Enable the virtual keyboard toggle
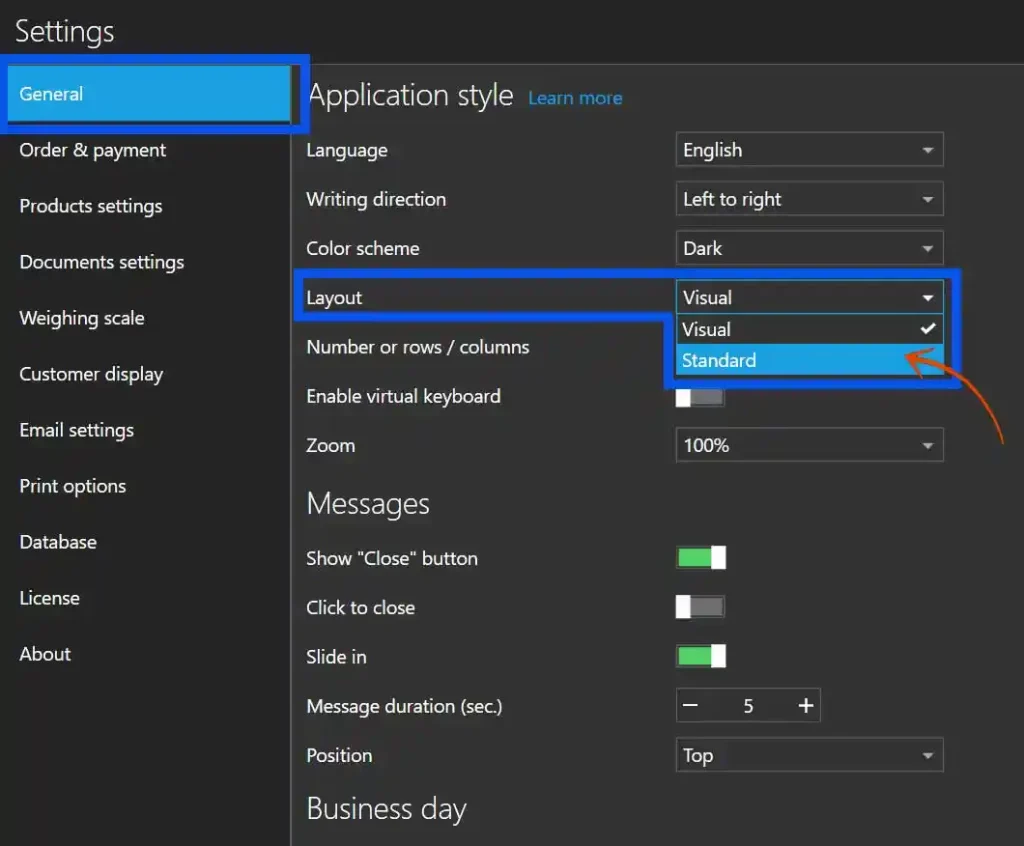The width and height of the screenshot is (1024, 846). point(700,396)
